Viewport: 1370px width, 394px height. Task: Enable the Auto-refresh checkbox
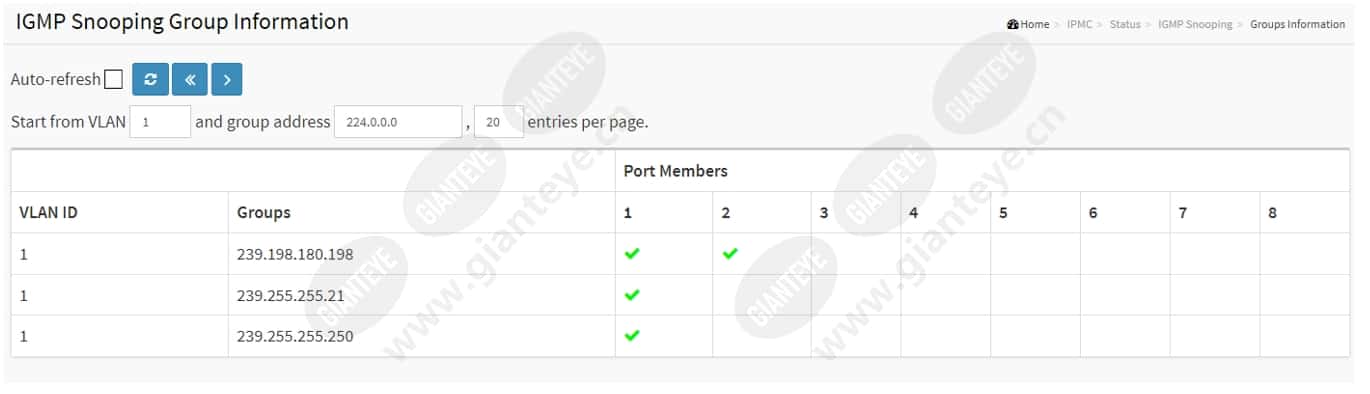click(114, 79)
